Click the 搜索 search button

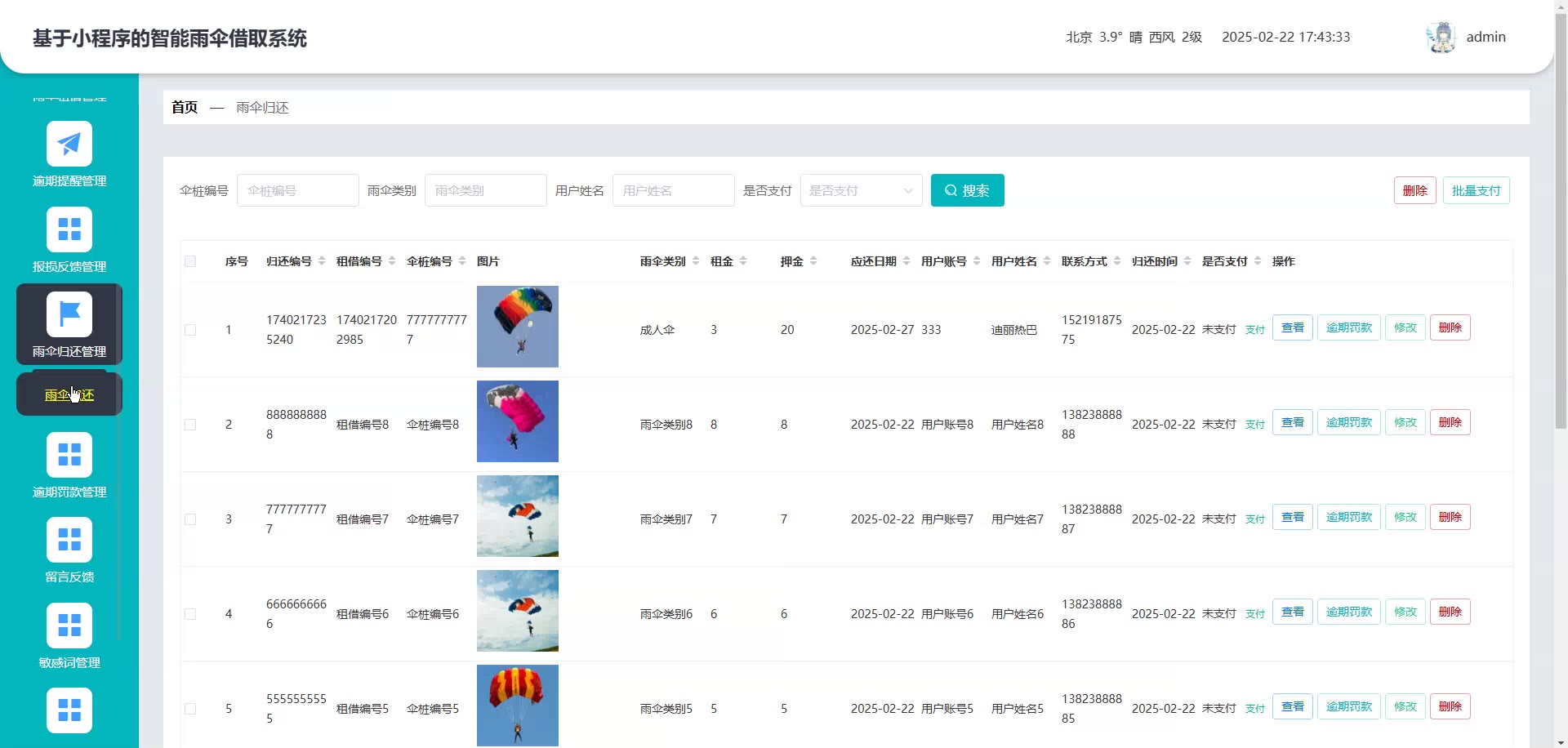click(x=967, y=190)
